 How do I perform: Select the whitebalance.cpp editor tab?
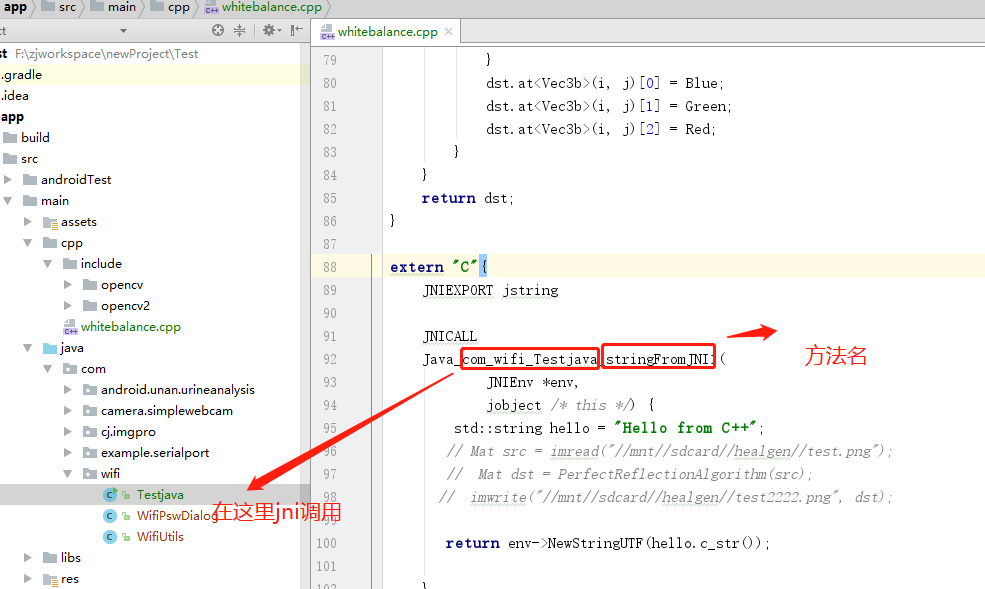386,31
